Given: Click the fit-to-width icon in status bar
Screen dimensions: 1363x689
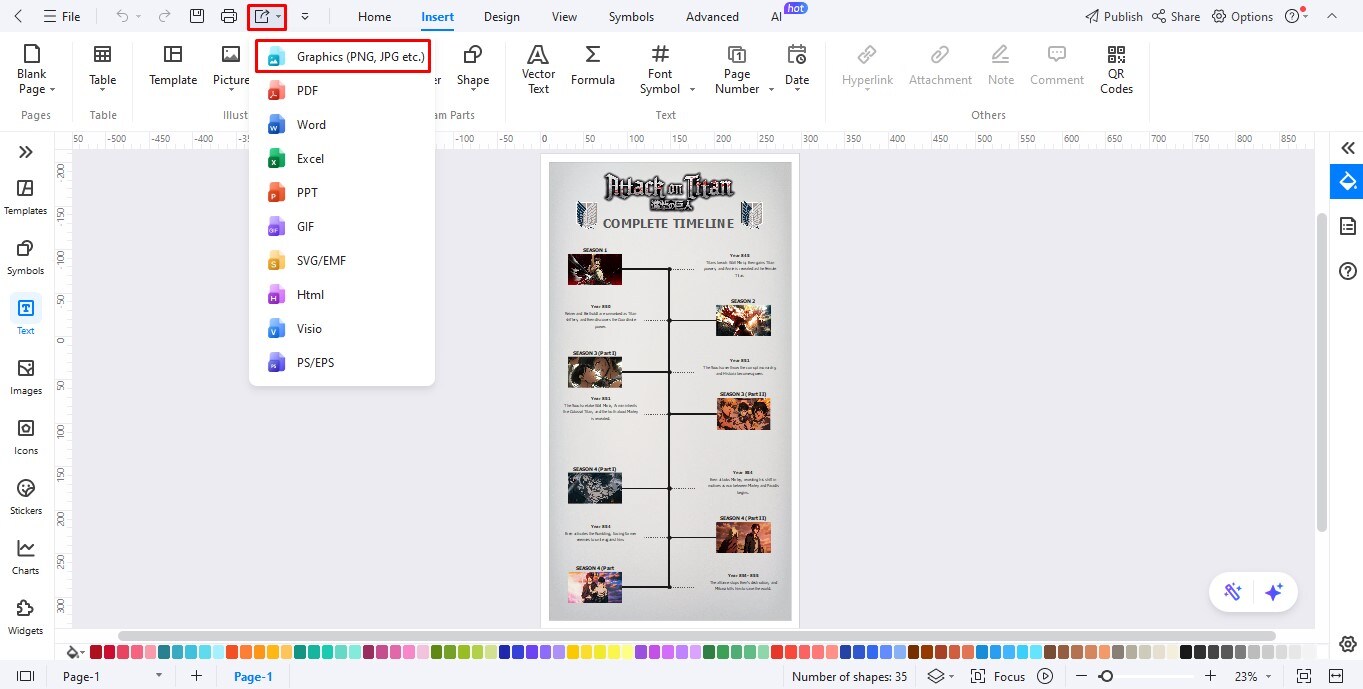Looking at the screenshot, I should 1335,676.
